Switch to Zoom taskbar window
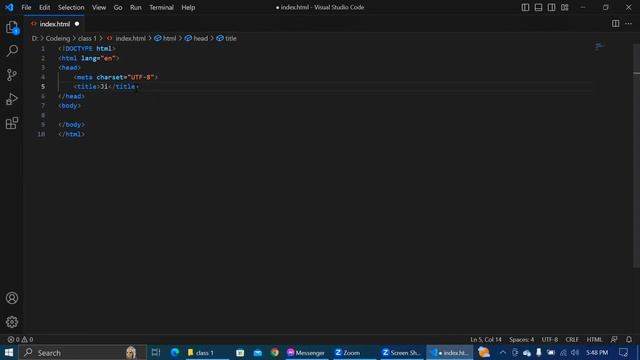This screenshot has width=640, height=360. point(353,353)
